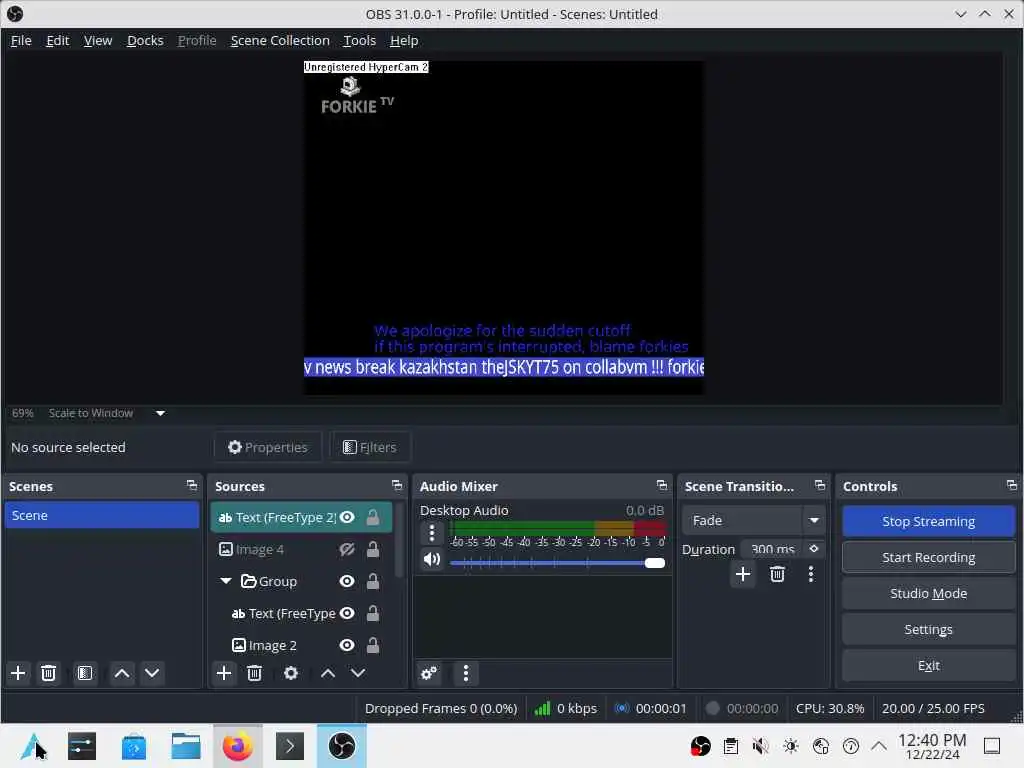Image resolution: width=1024 pixels, height=768 pixels.
Task: Undock the Sources panel
Action: click(396, 485)
